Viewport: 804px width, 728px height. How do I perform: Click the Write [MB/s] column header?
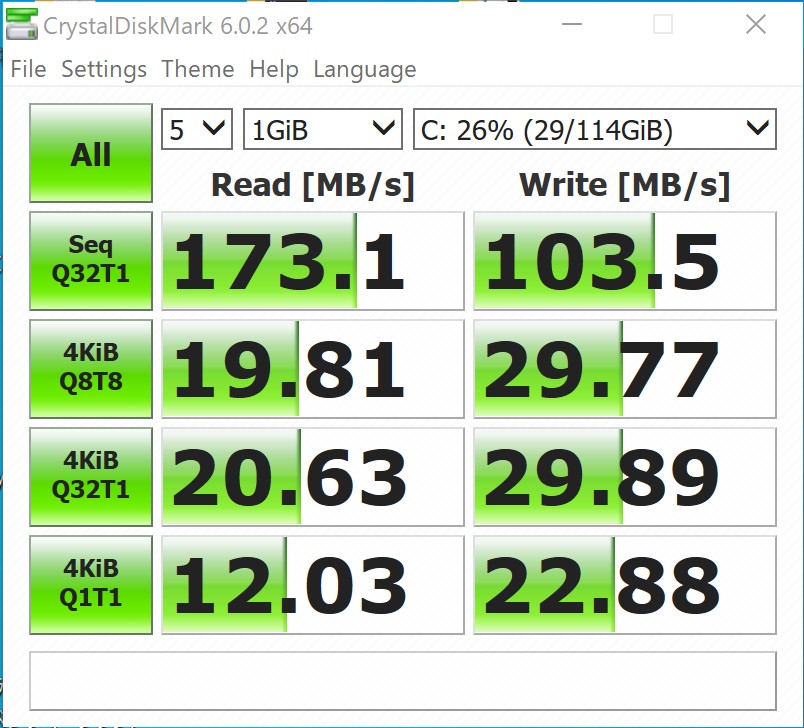pyautogui.click(x=625, y=185)
